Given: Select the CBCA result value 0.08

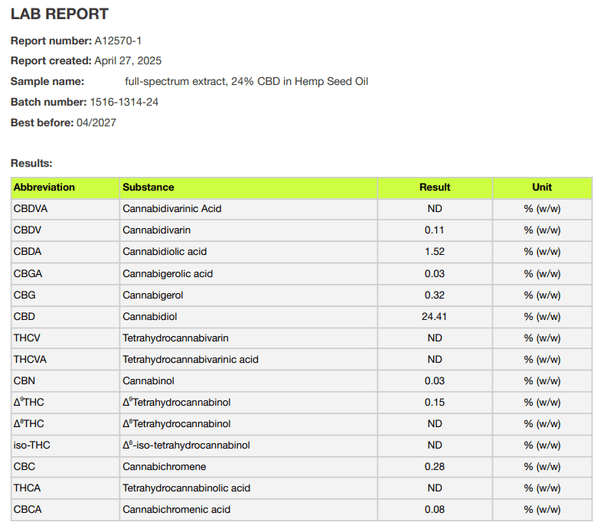Looking at the screenshot, I should pyautogui.click(x=434, y=510).
